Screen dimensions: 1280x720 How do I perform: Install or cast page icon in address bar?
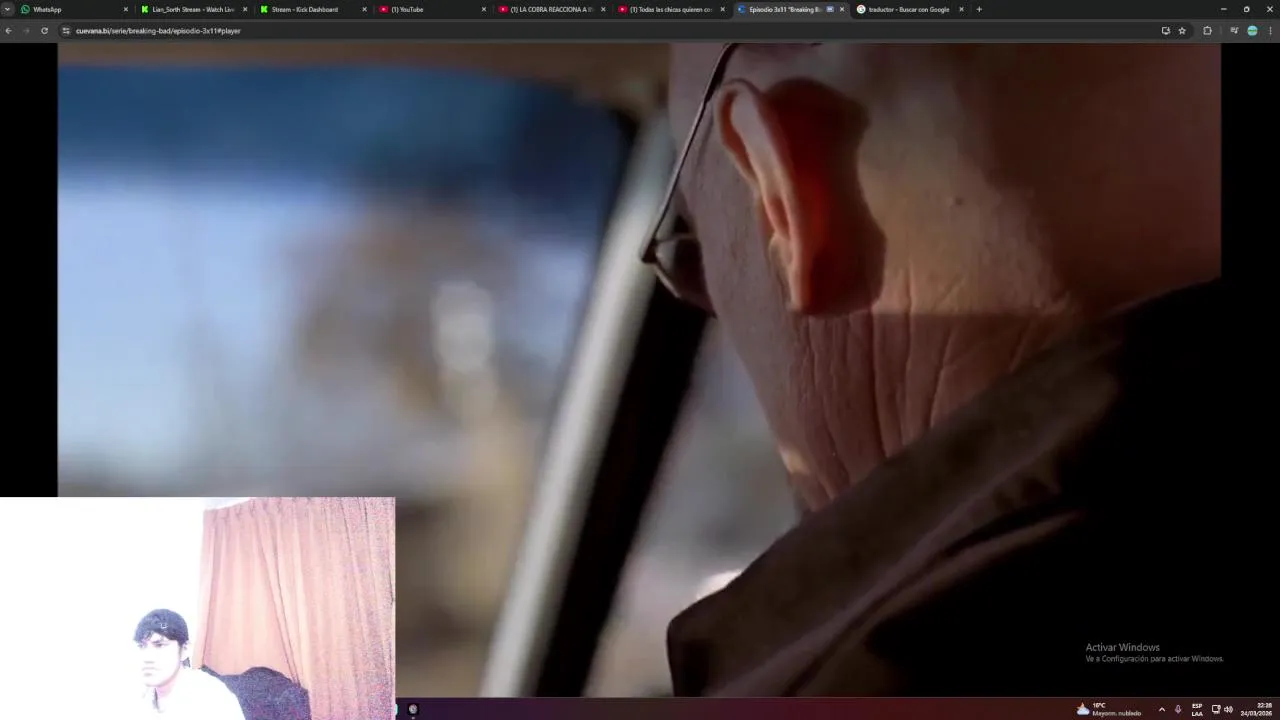(1165, 31)
